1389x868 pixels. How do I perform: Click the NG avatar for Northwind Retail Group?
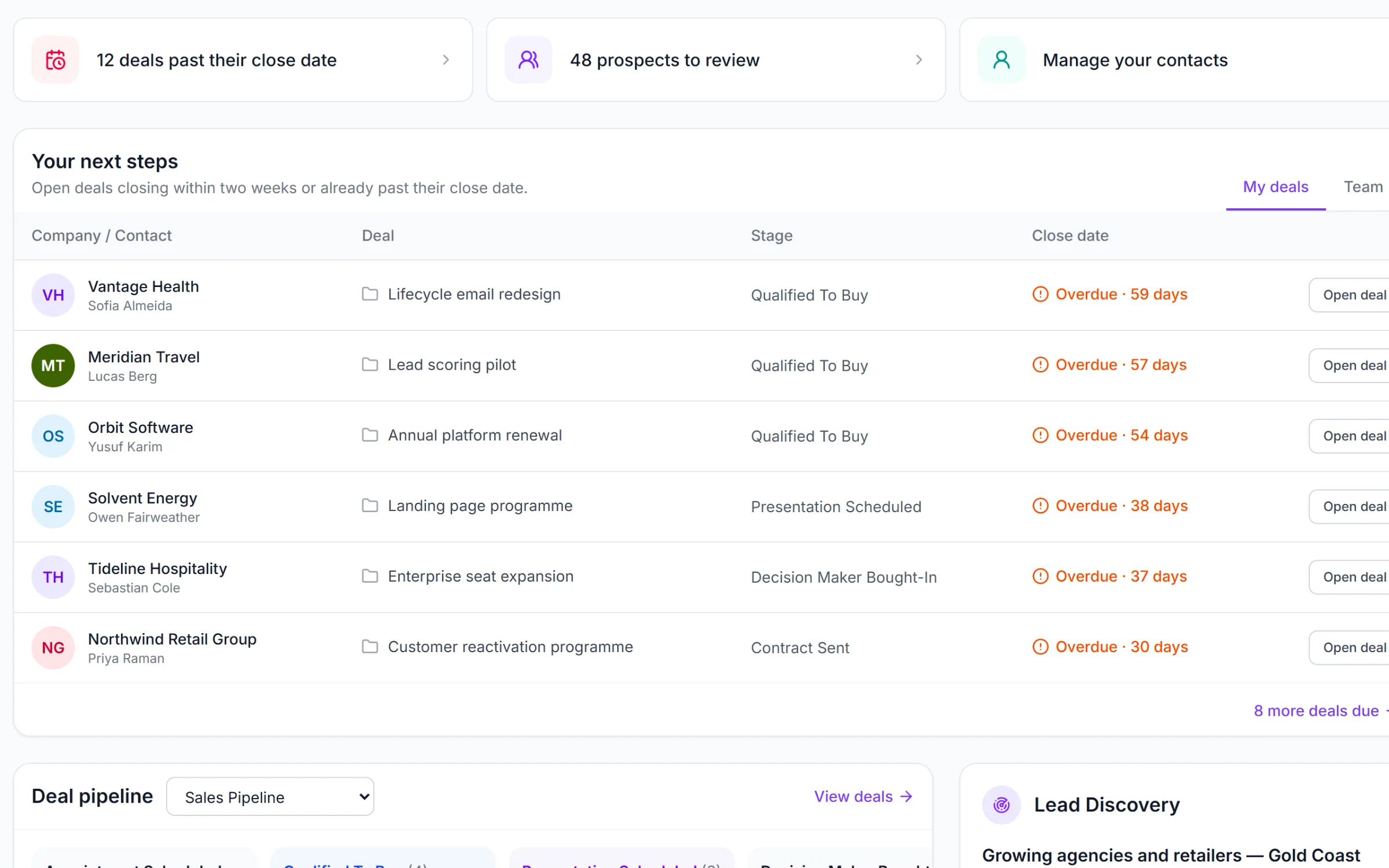53,648
